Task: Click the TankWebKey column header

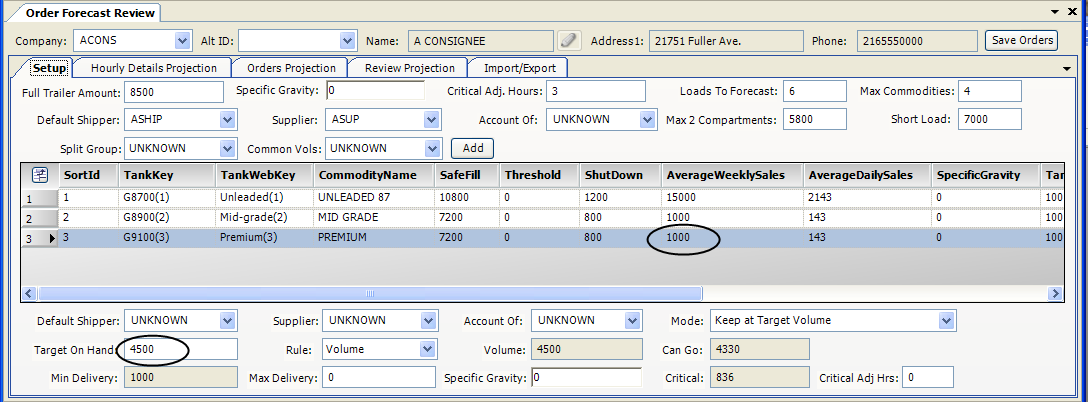Action: (264, 175)
